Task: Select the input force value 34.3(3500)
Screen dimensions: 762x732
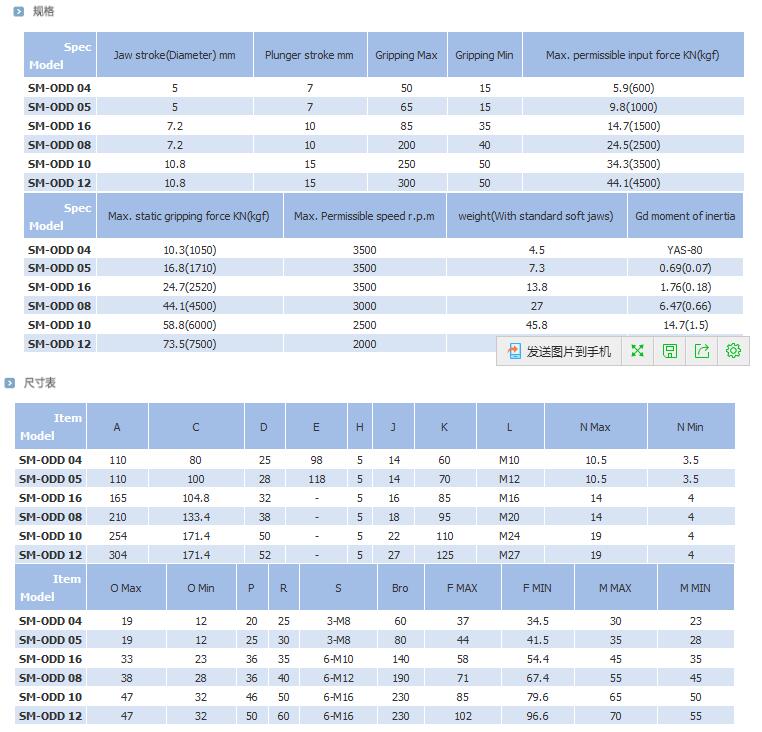Action: point(634,164)
